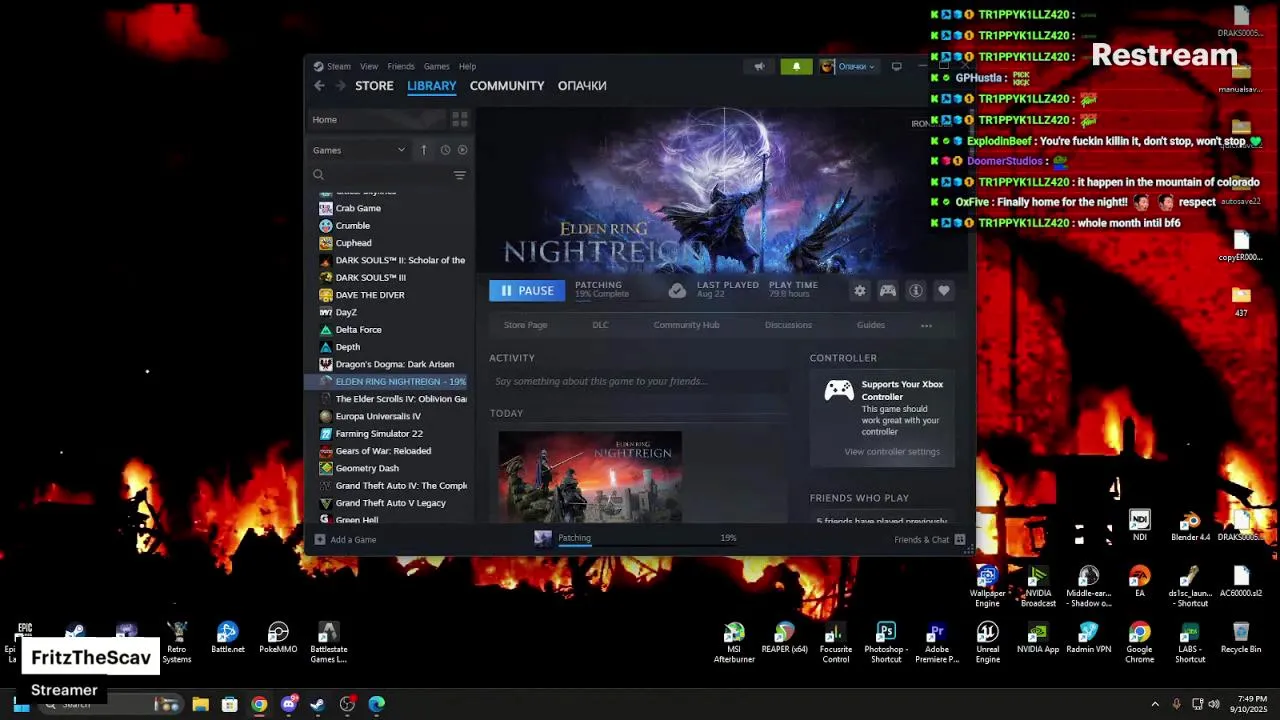Screen dimensions: 1280x720
Task: Open the library advanced filter icon
Action: 460,175
